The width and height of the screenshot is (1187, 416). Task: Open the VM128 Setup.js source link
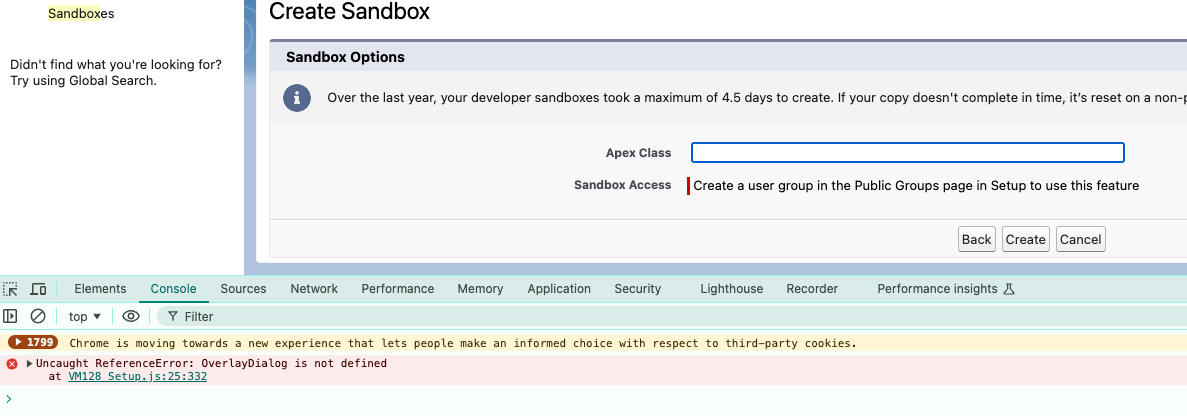pyautogui.click(x=137, y=377)
